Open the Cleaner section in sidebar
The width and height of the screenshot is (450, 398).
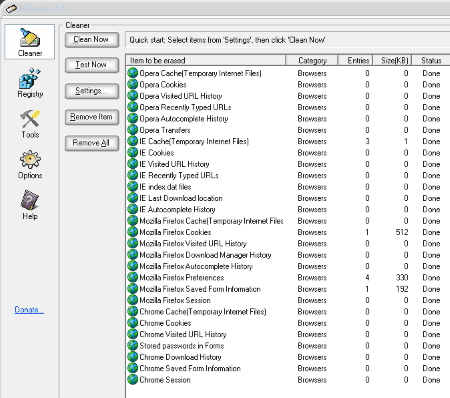click(x=30, y=42)
